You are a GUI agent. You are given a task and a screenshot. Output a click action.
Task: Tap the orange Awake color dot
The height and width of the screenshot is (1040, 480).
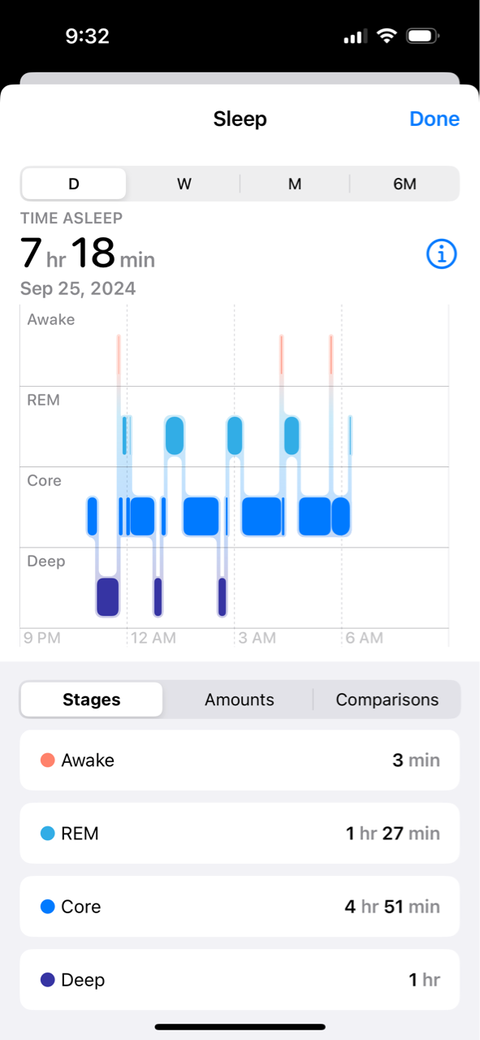click(x=47, y=760)
